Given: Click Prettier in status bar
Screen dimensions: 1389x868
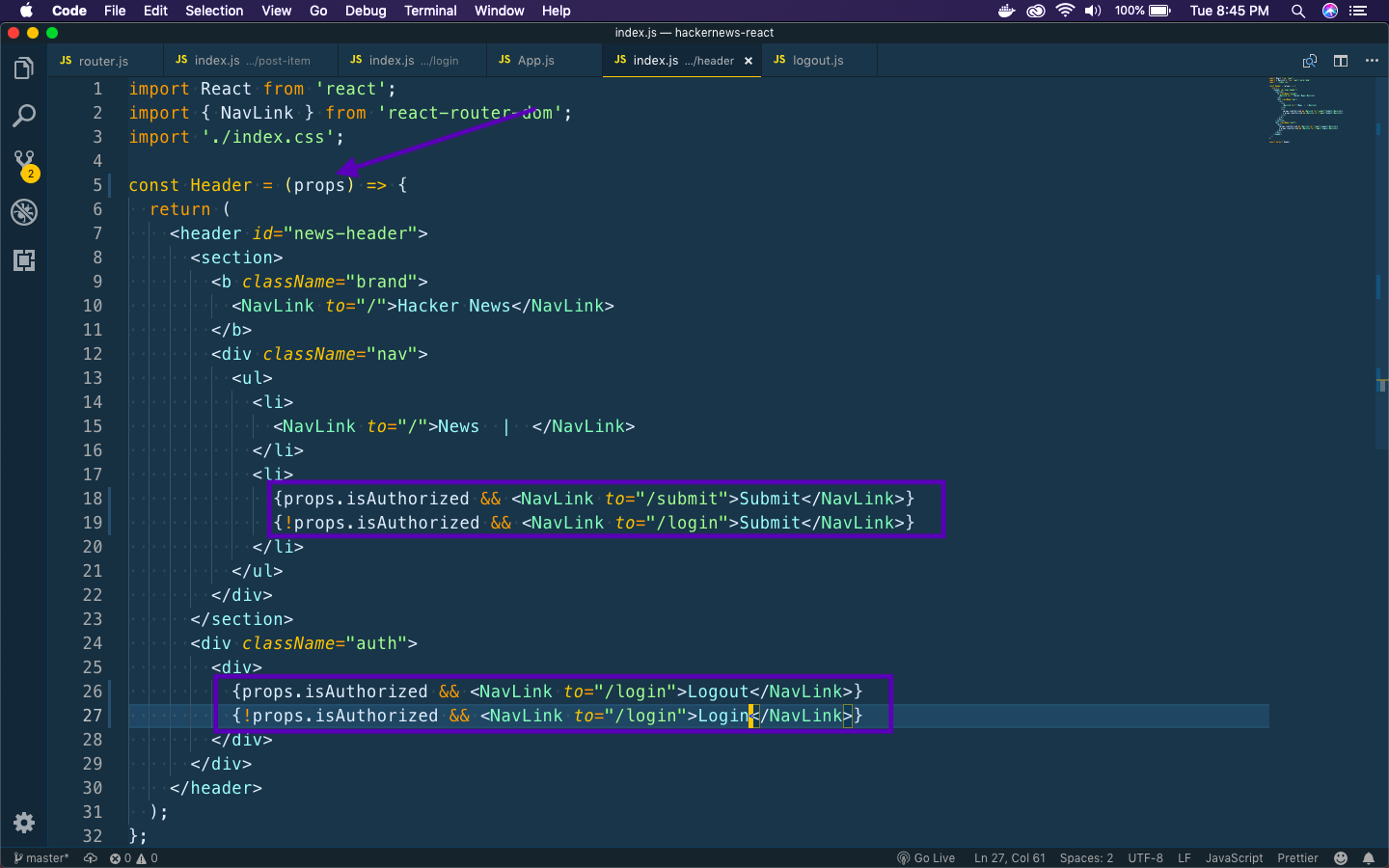Looking at the screenshot, I should click(1297, 858).
